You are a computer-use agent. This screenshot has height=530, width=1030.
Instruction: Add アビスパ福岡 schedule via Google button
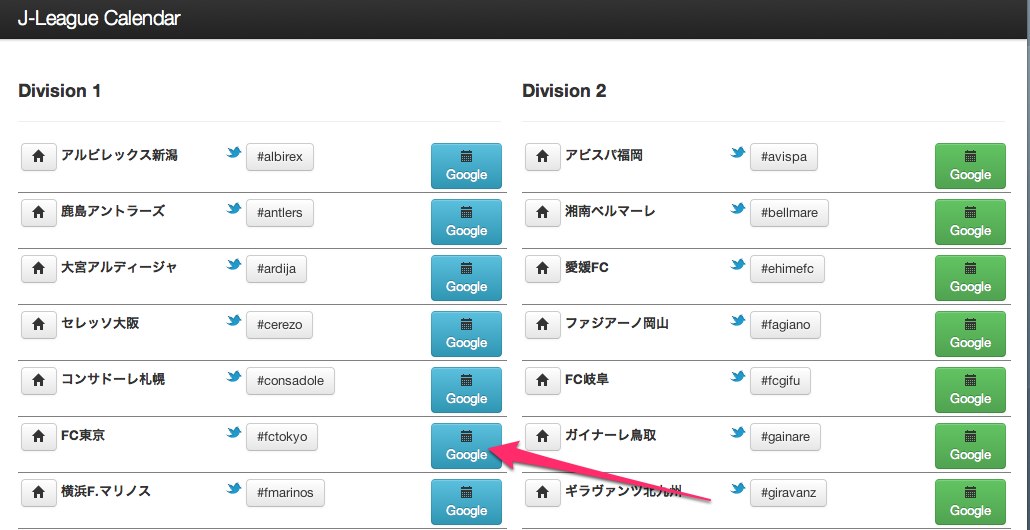pos(970,166)
